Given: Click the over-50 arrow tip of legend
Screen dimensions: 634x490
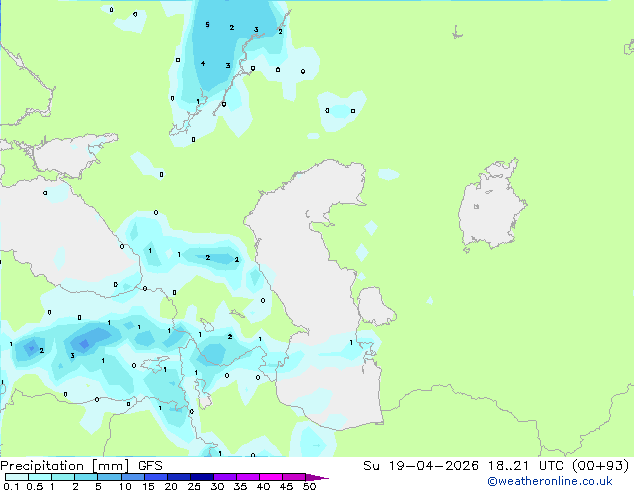Looking at the screenshot, I should [x=317, y=477].
